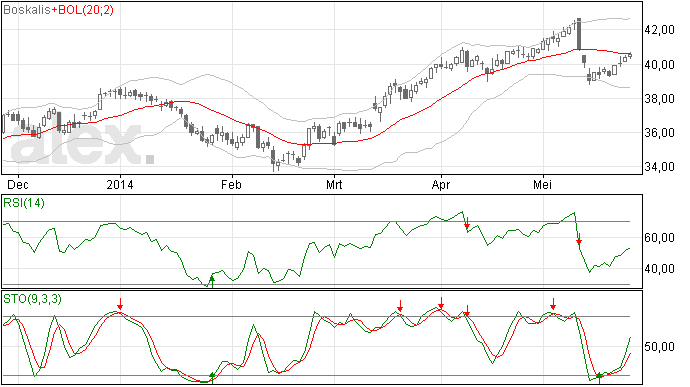Click the red RSI sell arrow in mid-May

click(x=579, y=239)
